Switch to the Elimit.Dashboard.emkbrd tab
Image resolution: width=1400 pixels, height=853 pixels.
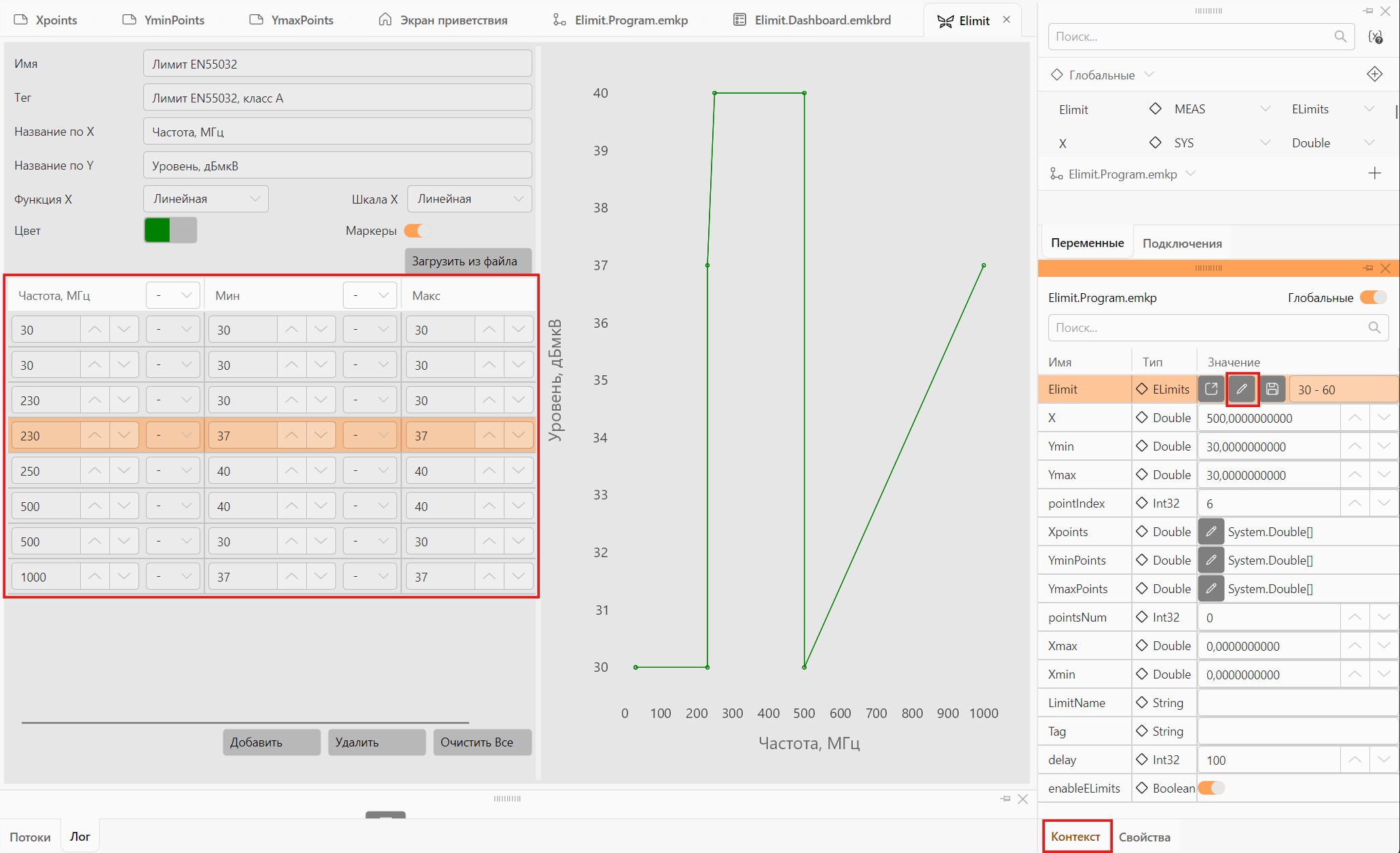(812, 20)
